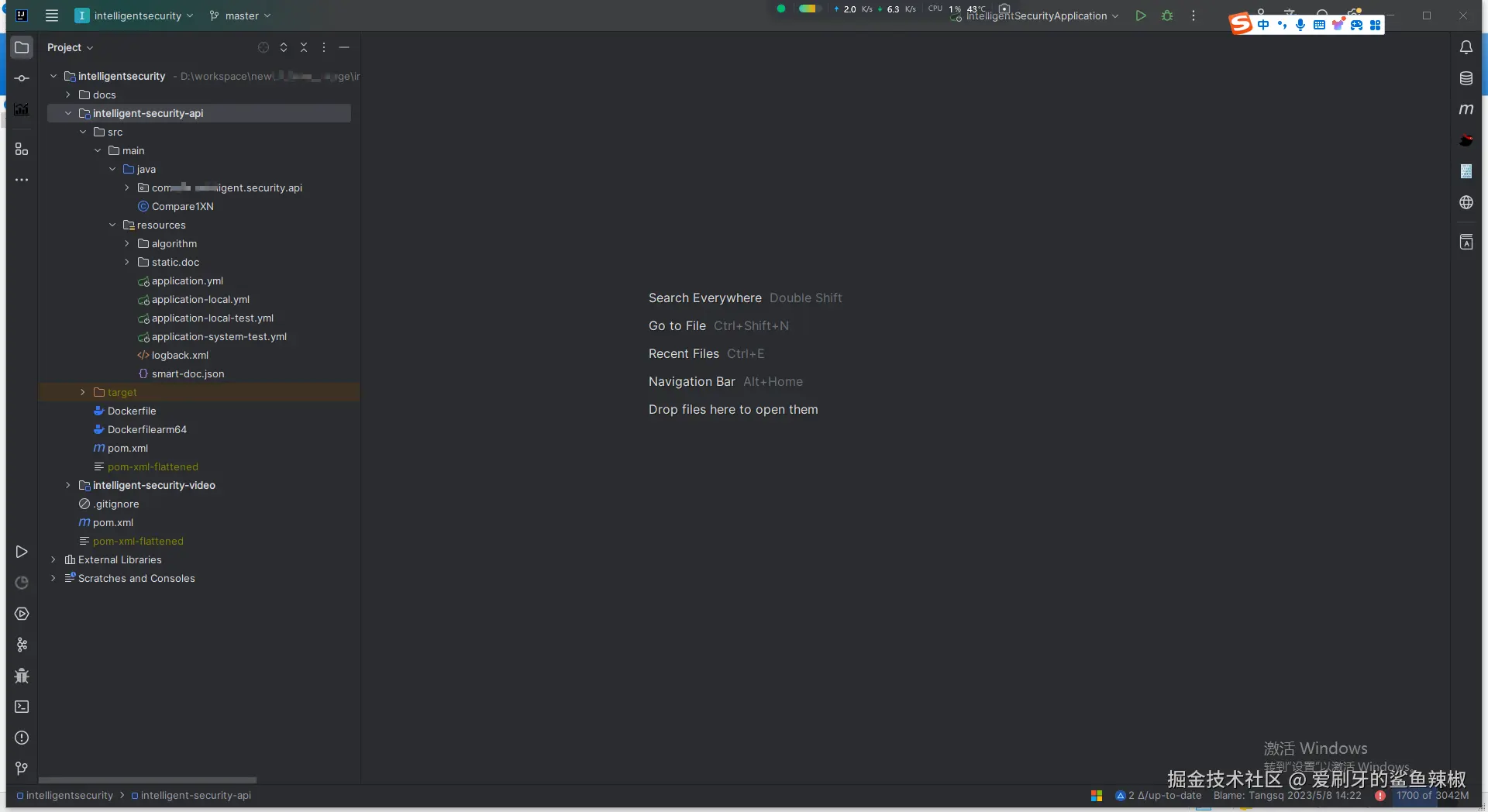1488x812 pixels.
Task: Expand the intelligent-security-video module
Action: click(x=68, y=485)
